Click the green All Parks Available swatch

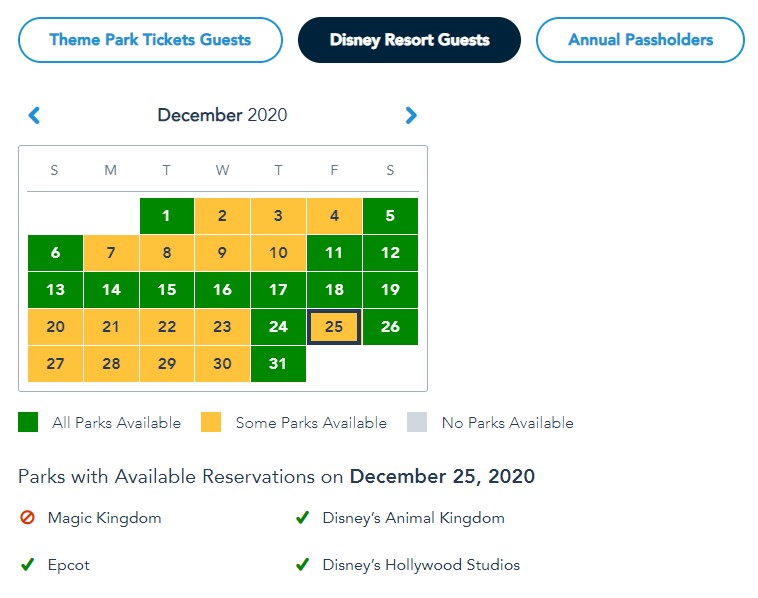tap(28, 423)
